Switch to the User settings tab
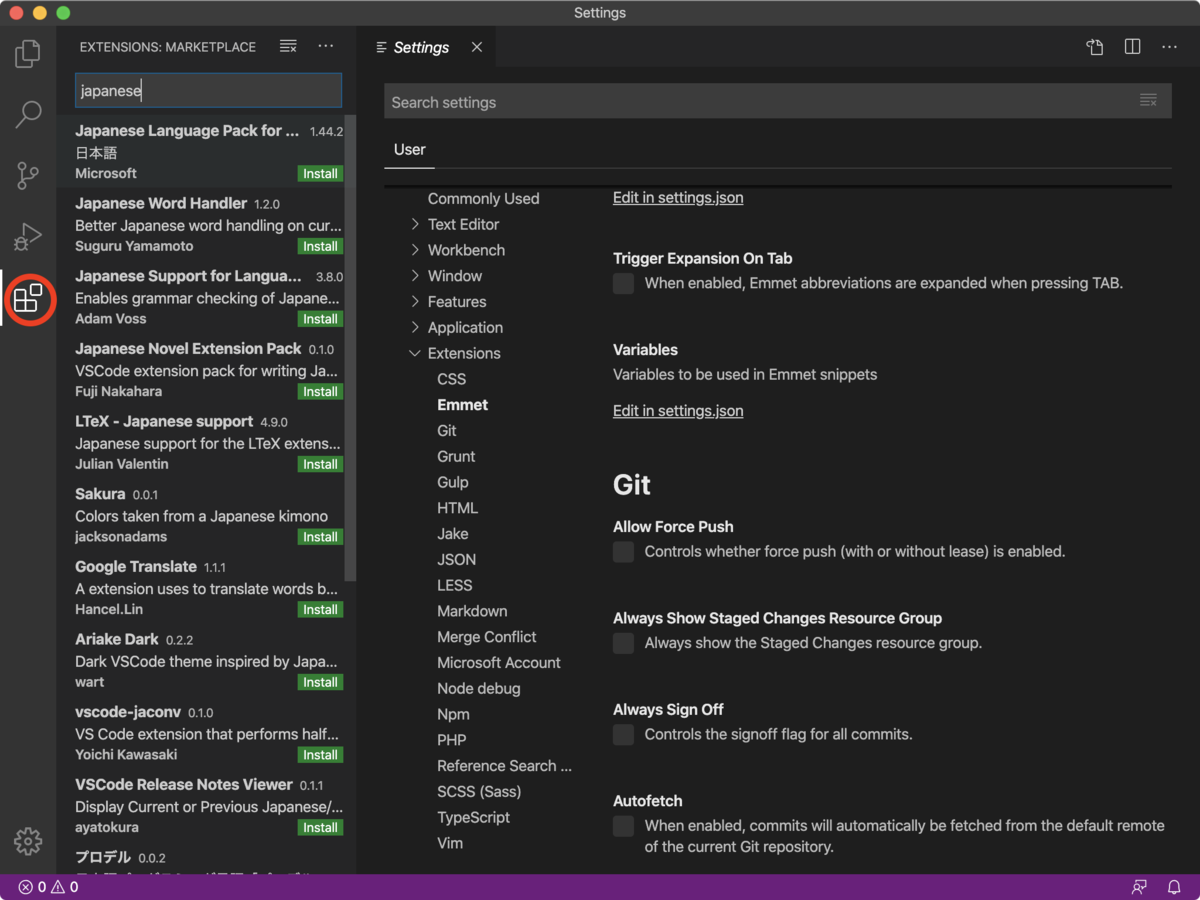Image resolution: width=1200 pixels, height=900 pixels. click(x=409, y=149)
